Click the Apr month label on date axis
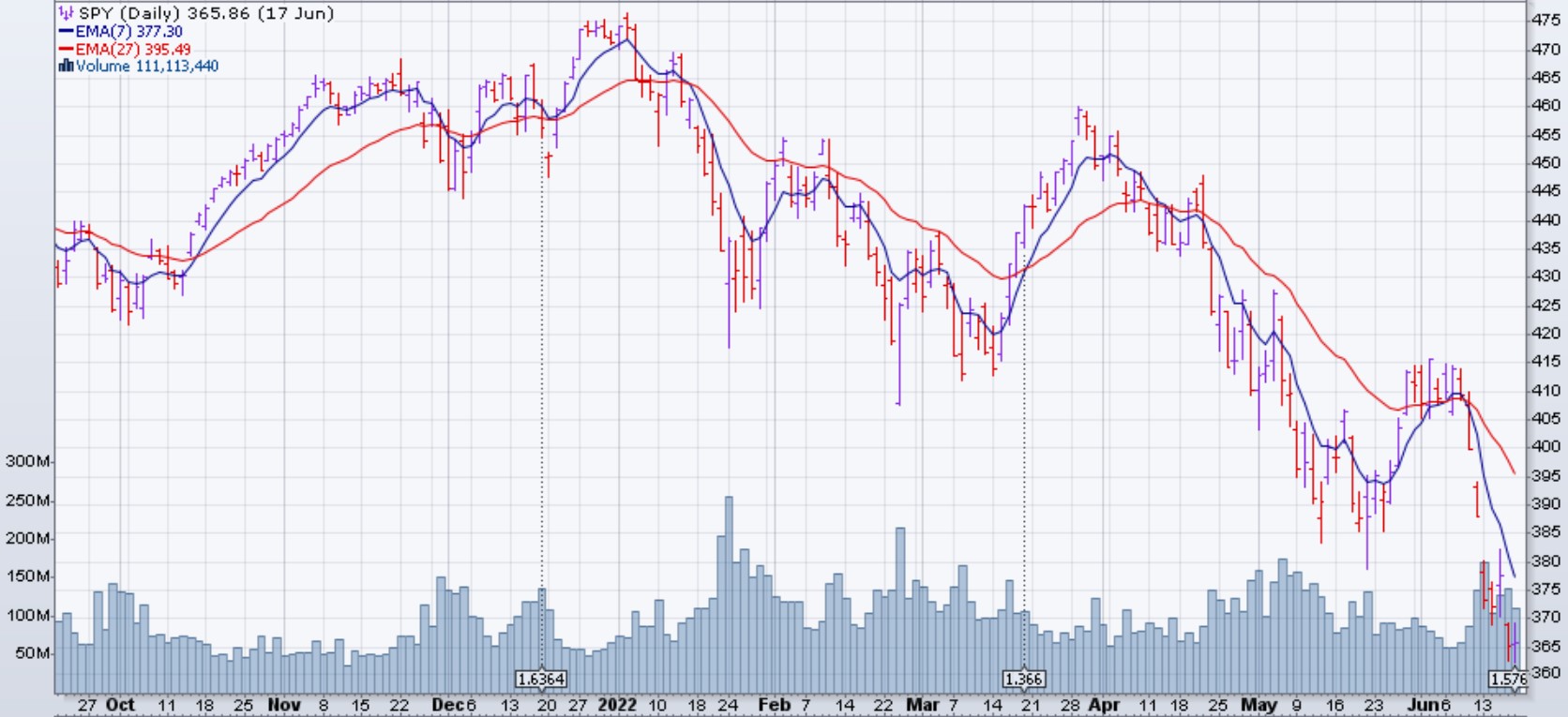 [x=1105, y=705]
